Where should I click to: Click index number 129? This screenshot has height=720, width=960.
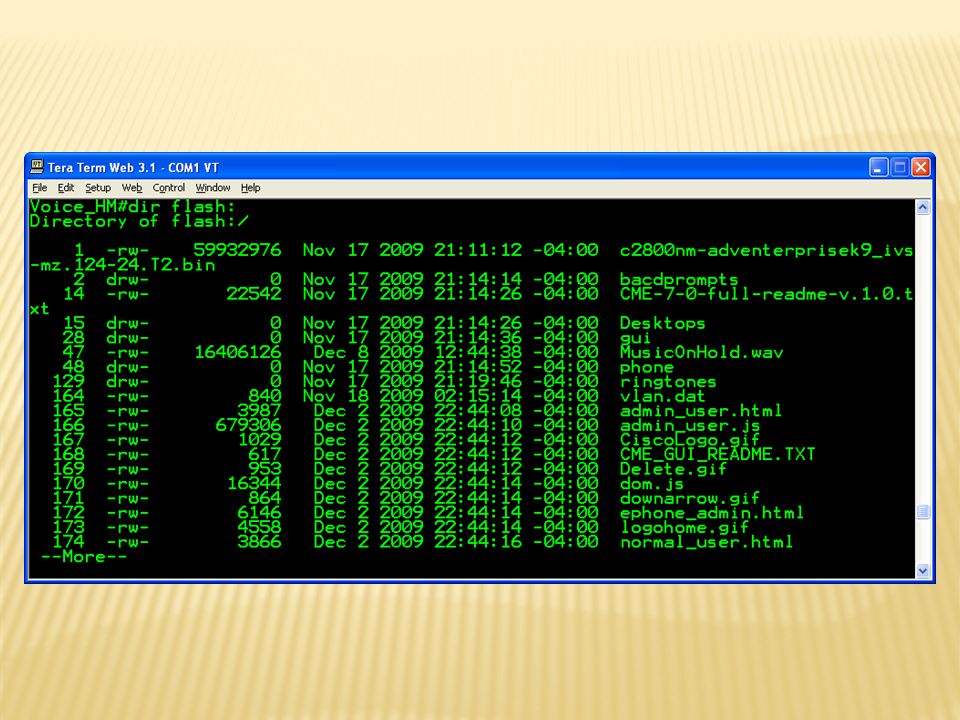point(69,382)
